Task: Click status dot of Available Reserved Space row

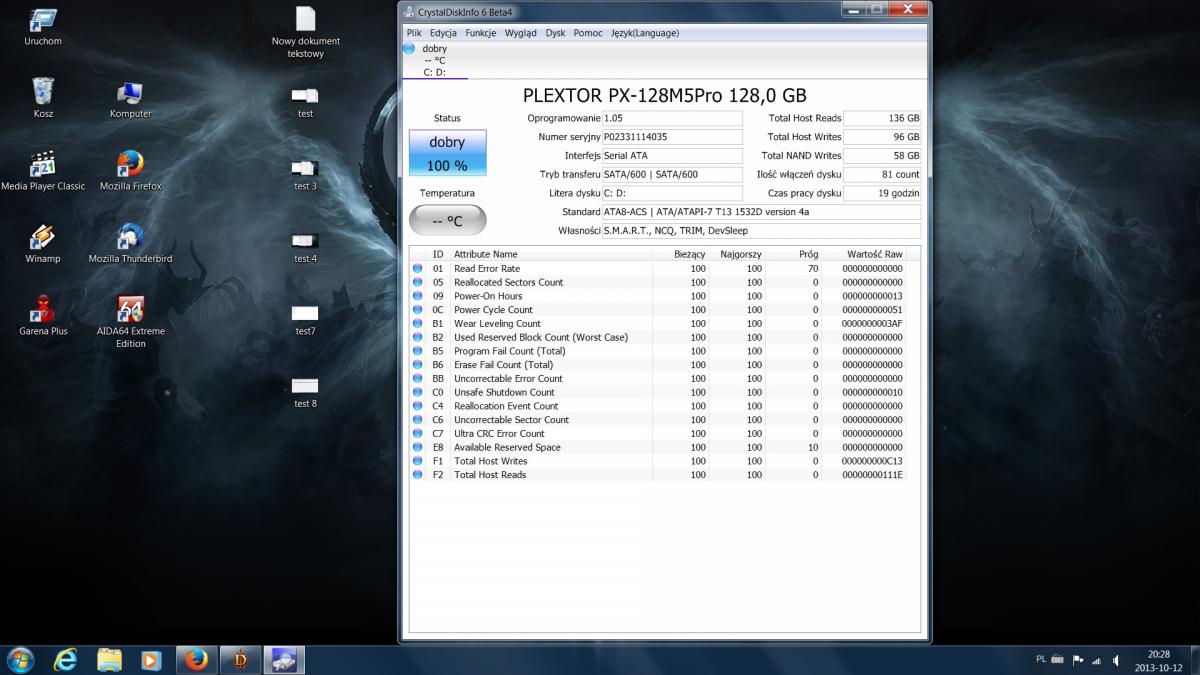Action: [x=418, y=447]
